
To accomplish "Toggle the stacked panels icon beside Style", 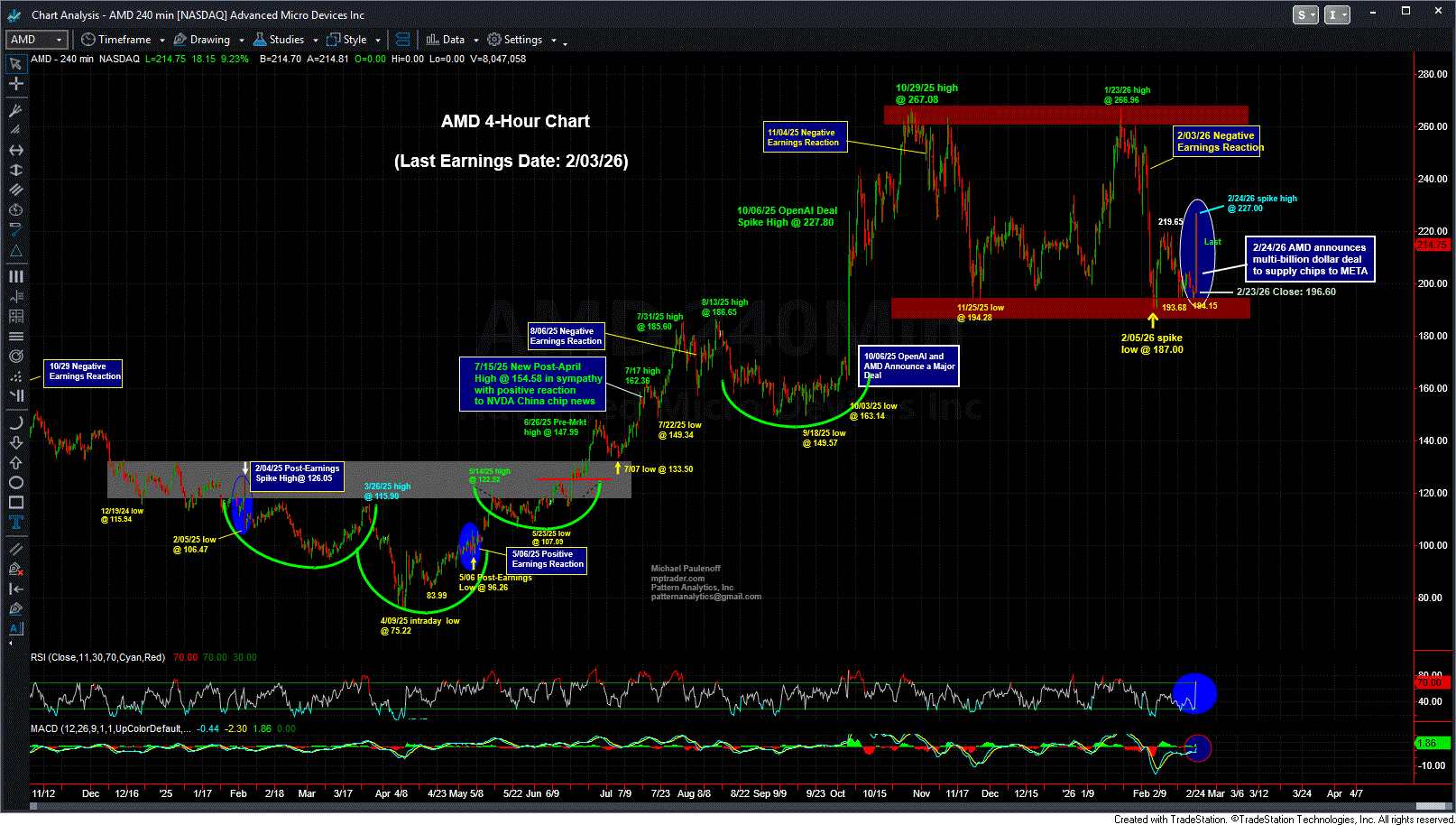I will point(403,40).
